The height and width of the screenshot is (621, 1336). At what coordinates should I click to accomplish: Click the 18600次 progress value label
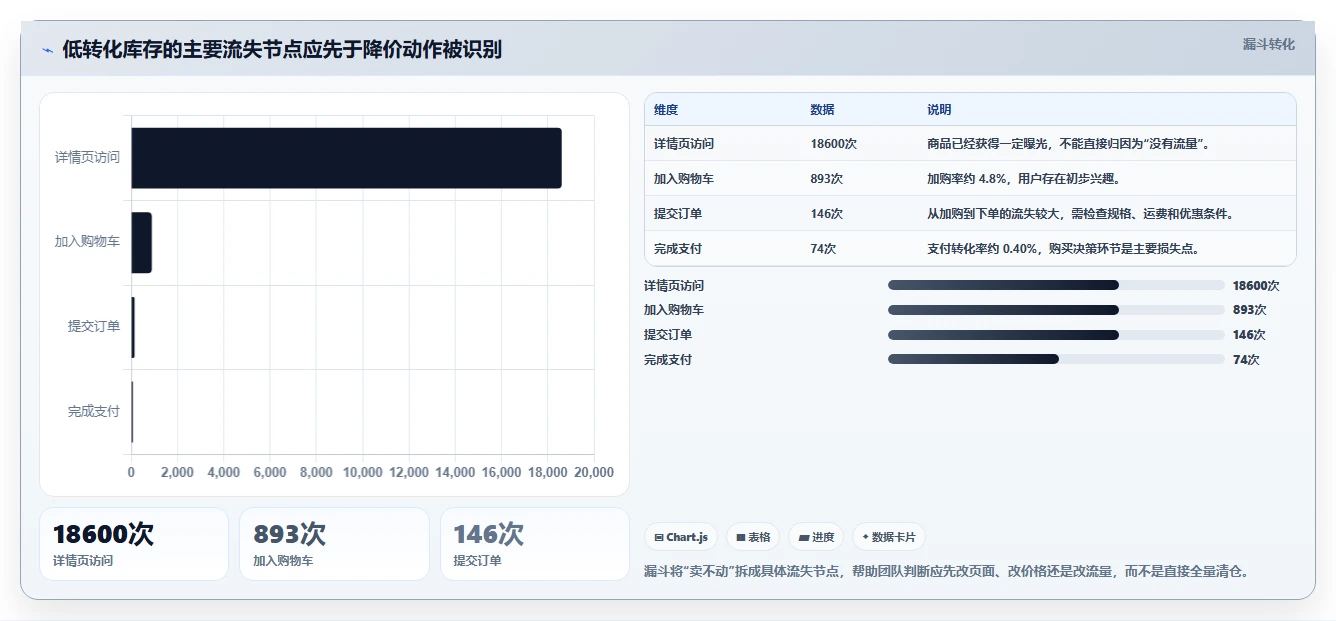[x=1256, y=285]
